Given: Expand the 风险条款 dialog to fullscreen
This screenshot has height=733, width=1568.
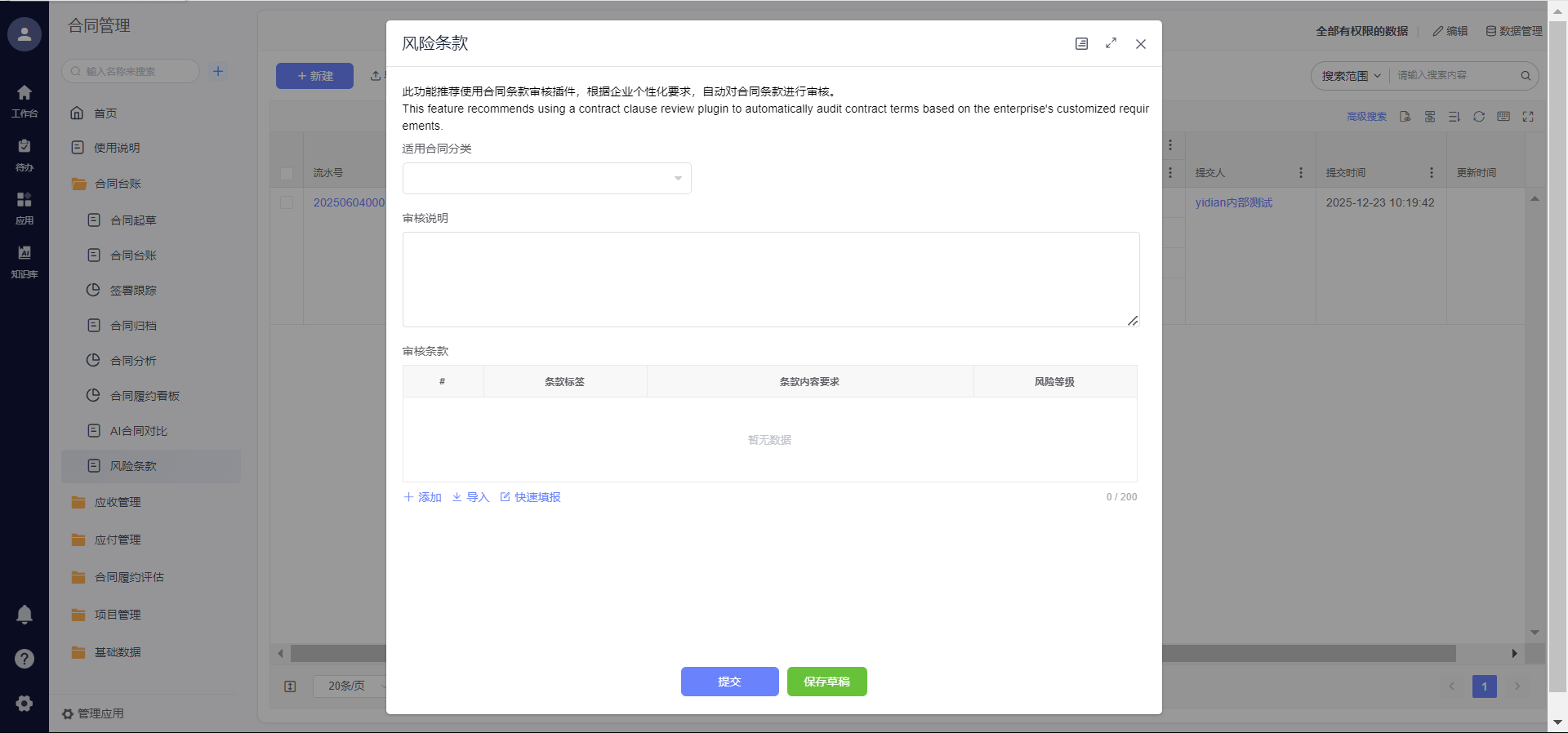Looking at the screenshot, I should click(1111, 43).
